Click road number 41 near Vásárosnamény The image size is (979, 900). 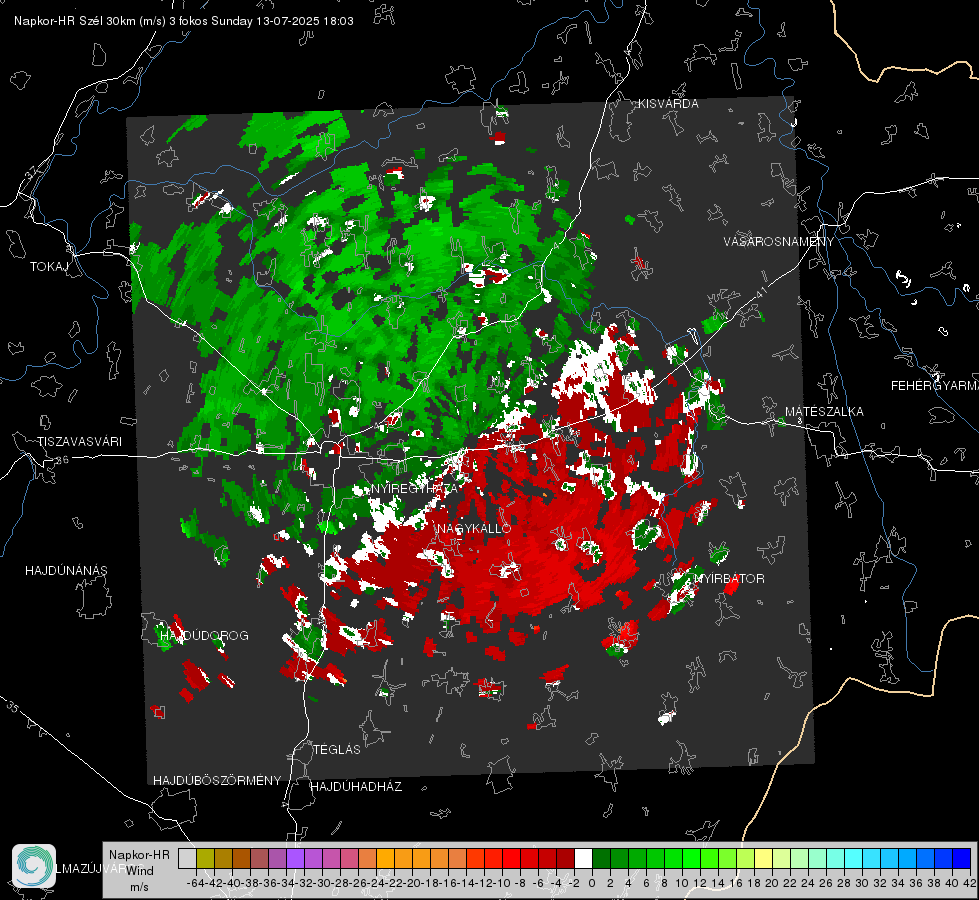point(760,293)
